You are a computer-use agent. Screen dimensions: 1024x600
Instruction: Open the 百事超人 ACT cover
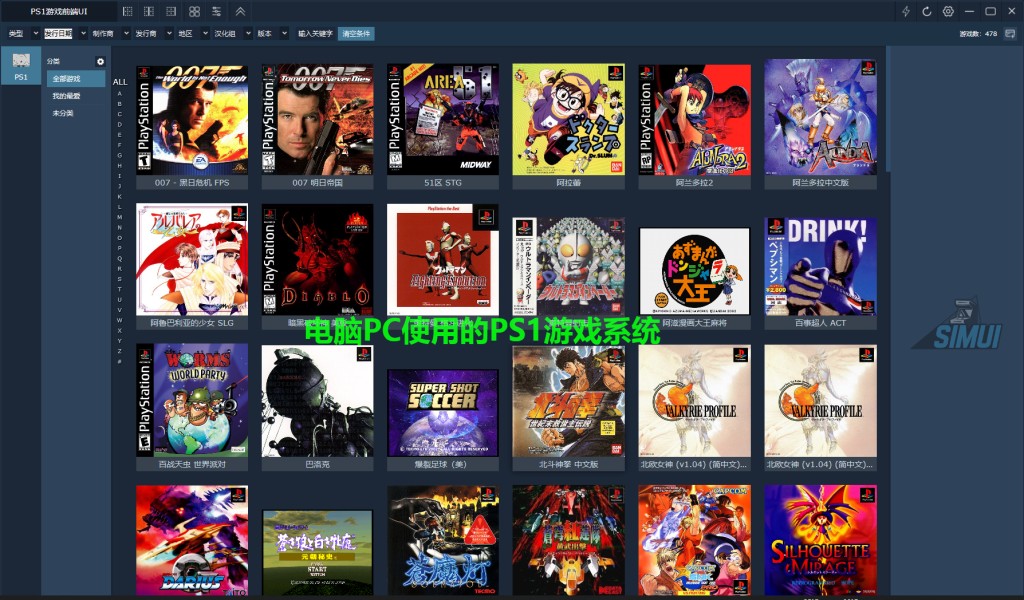pos(820,266)
